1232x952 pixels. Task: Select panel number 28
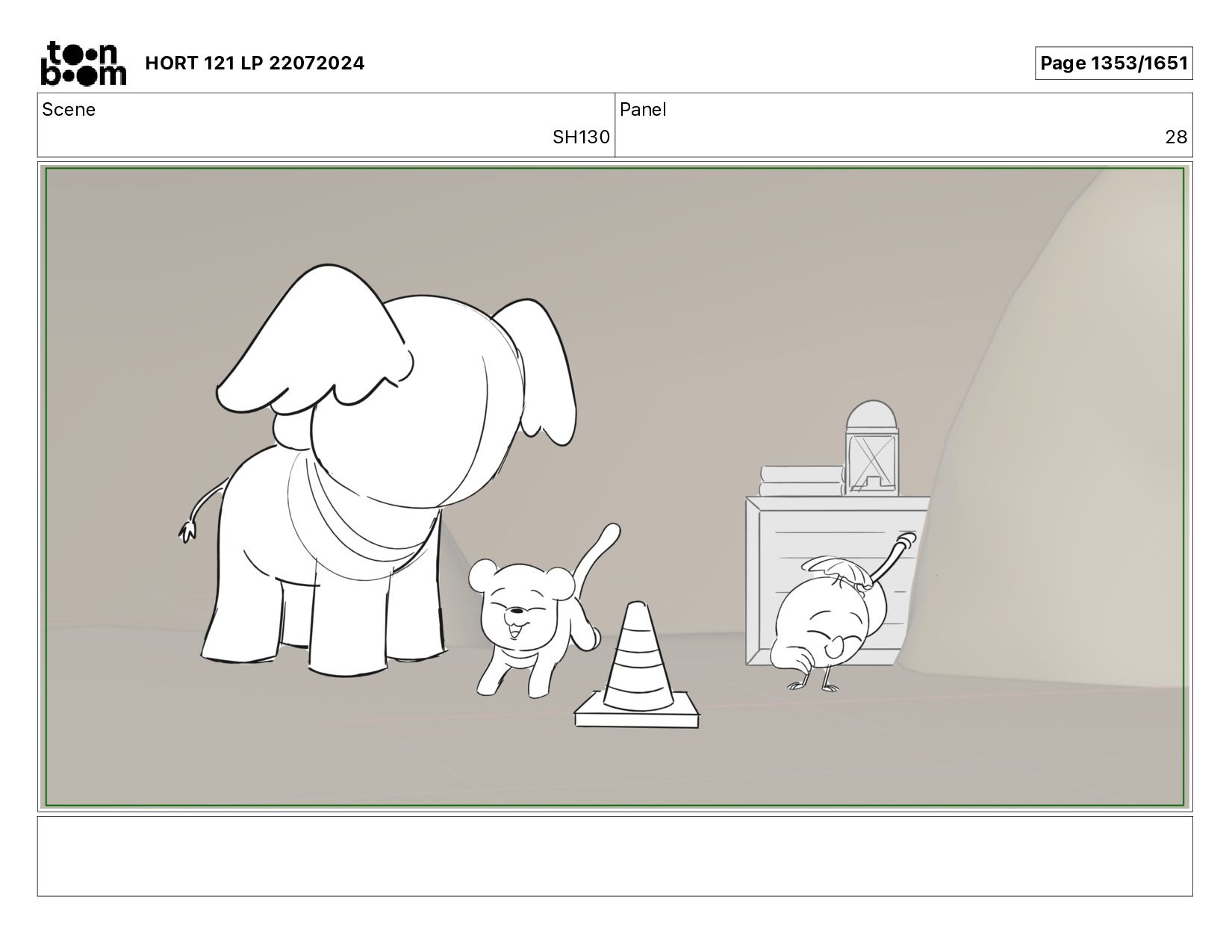click(1176, 137)
